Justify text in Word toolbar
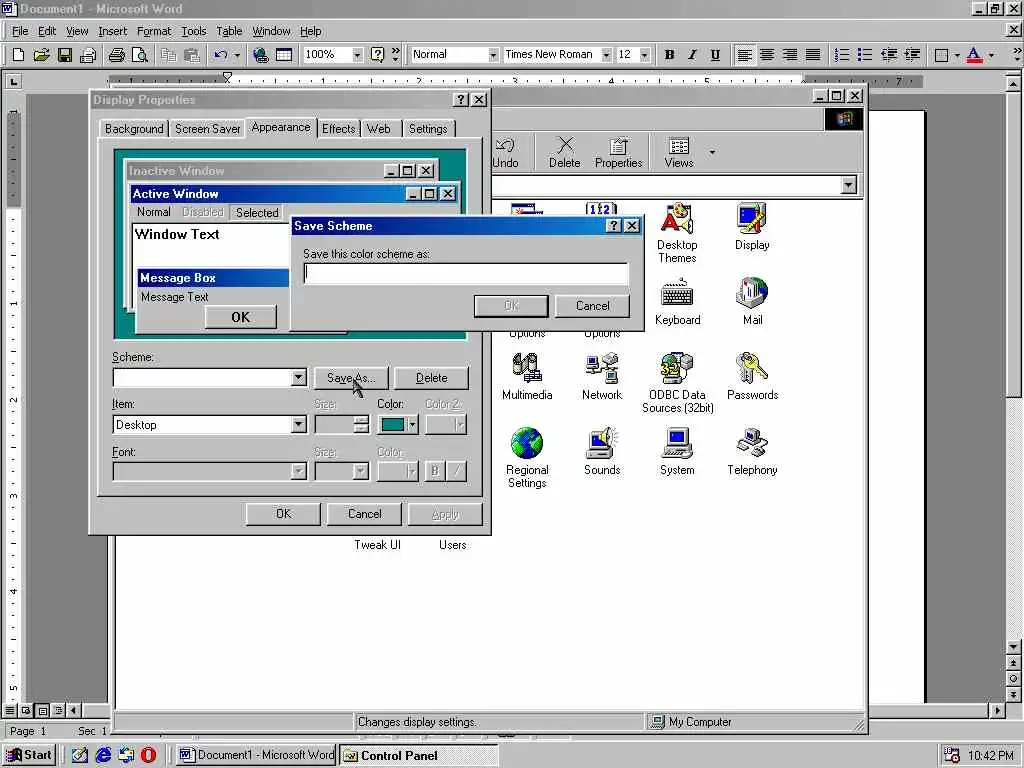Screen dimensions: 1024x768 click(813, 55)
